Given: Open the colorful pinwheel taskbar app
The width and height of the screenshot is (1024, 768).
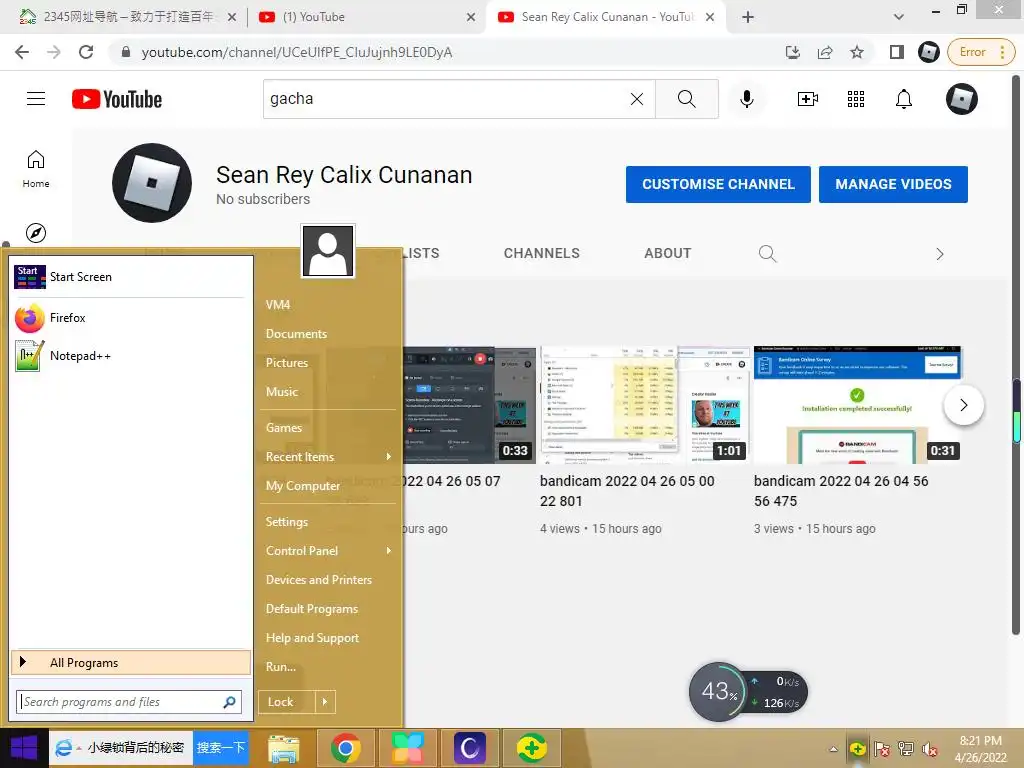Looking at the screenshot, I should (408, 748).
